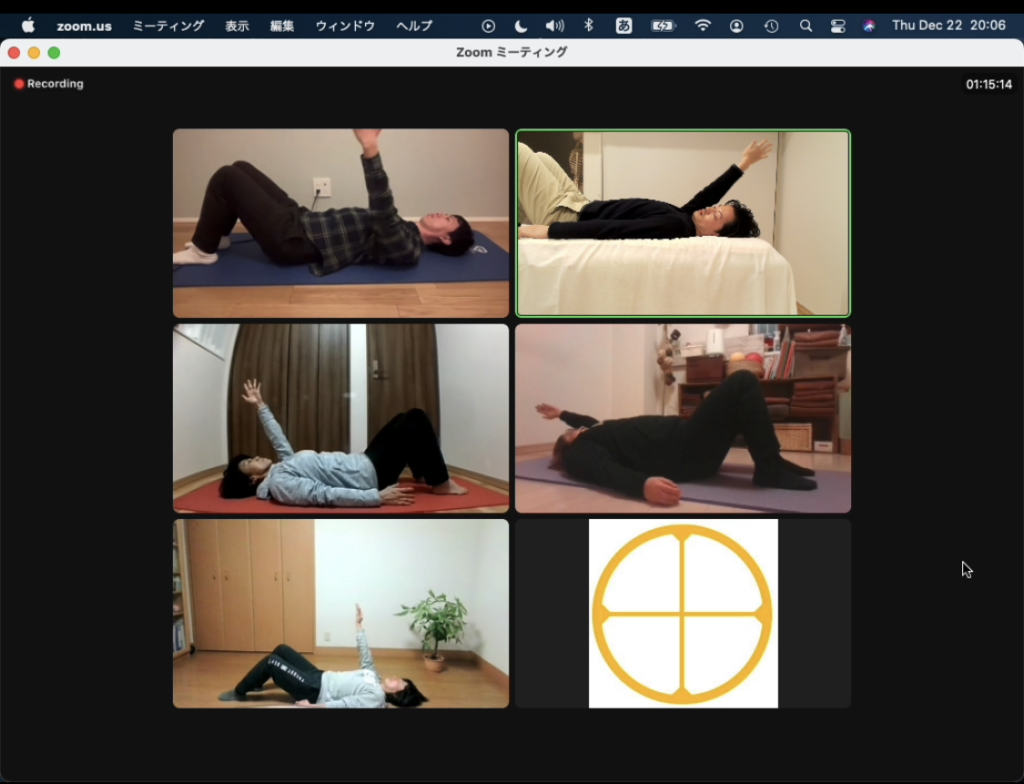Open Spotlight search icon
The image size is (1024, 784).
806,26
